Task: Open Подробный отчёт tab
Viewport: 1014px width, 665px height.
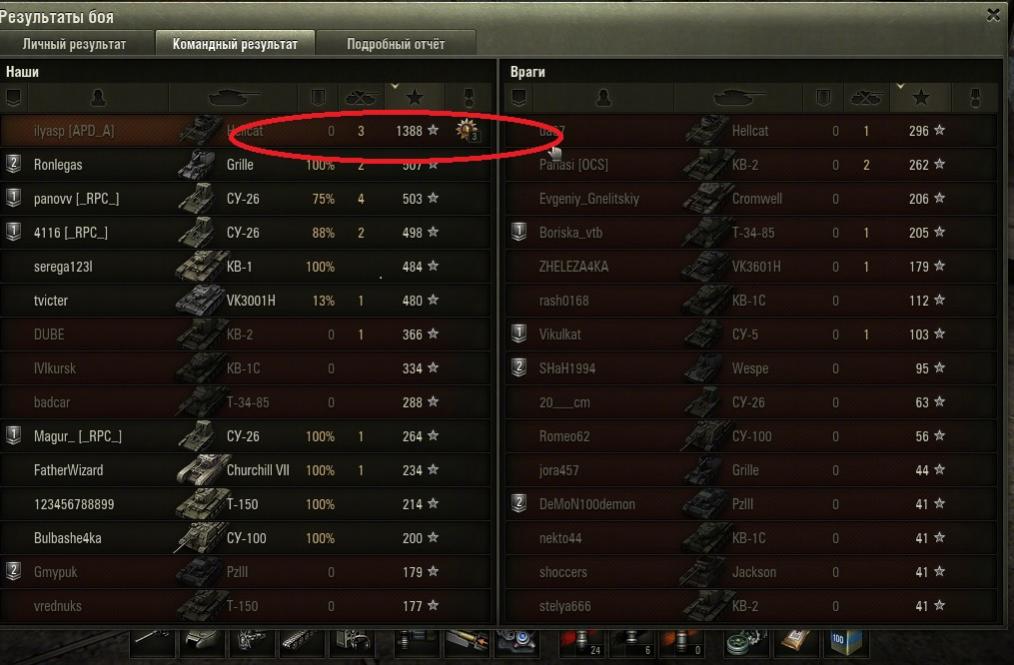Action: (396, 44)
